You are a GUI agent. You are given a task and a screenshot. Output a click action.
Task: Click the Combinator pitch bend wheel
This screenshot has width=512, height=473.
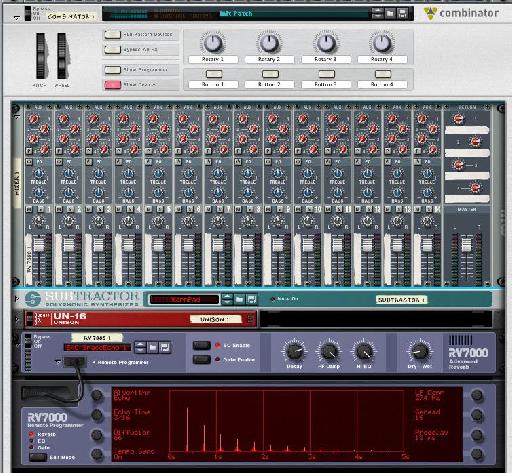[x=41, y=56]
